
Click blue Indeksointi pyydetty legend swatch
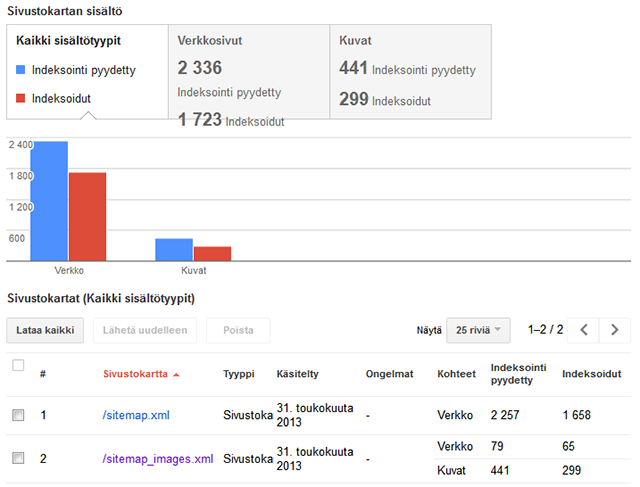pos(22,70)
